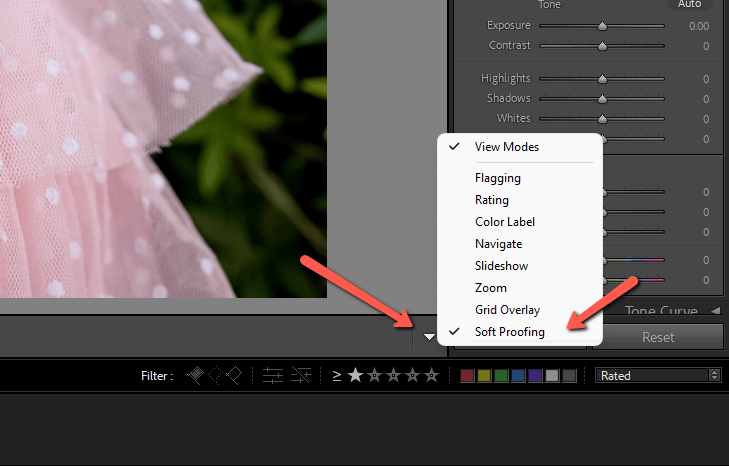Viewport: 729px width, 466px height.
Task: Filter by light gray custom label swatch
Action: click(x=552, y=376)
